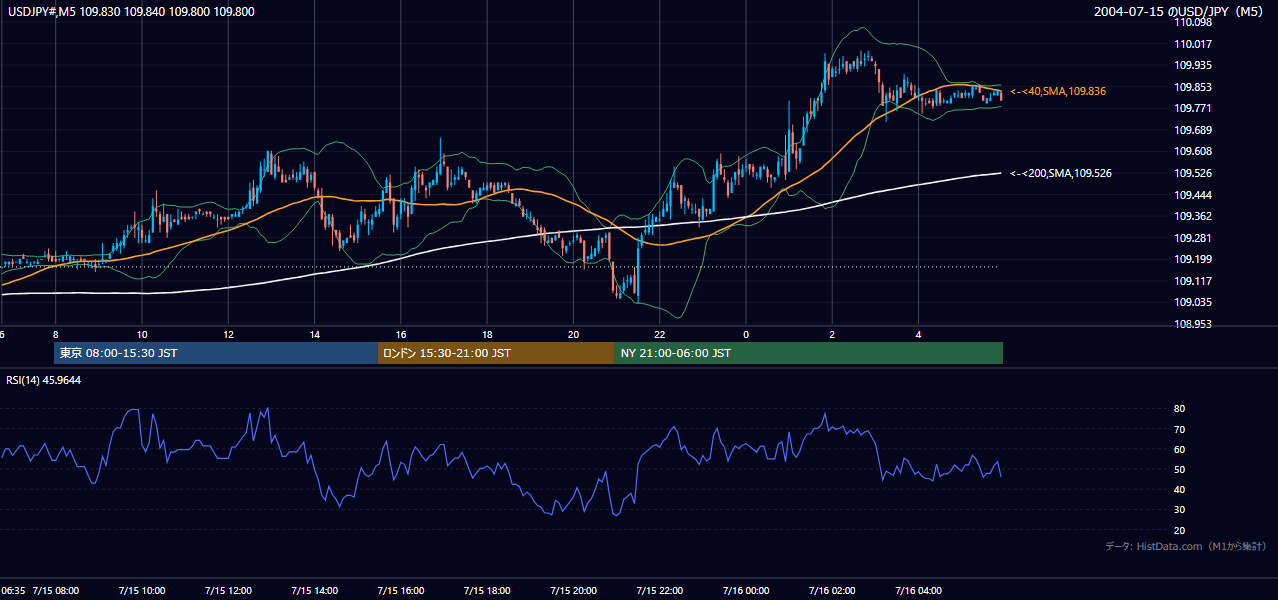Click price axis value 109.771
The height and width of the screenshot is (600, 1278).
pyautogui.click(x=1193, y=108)
